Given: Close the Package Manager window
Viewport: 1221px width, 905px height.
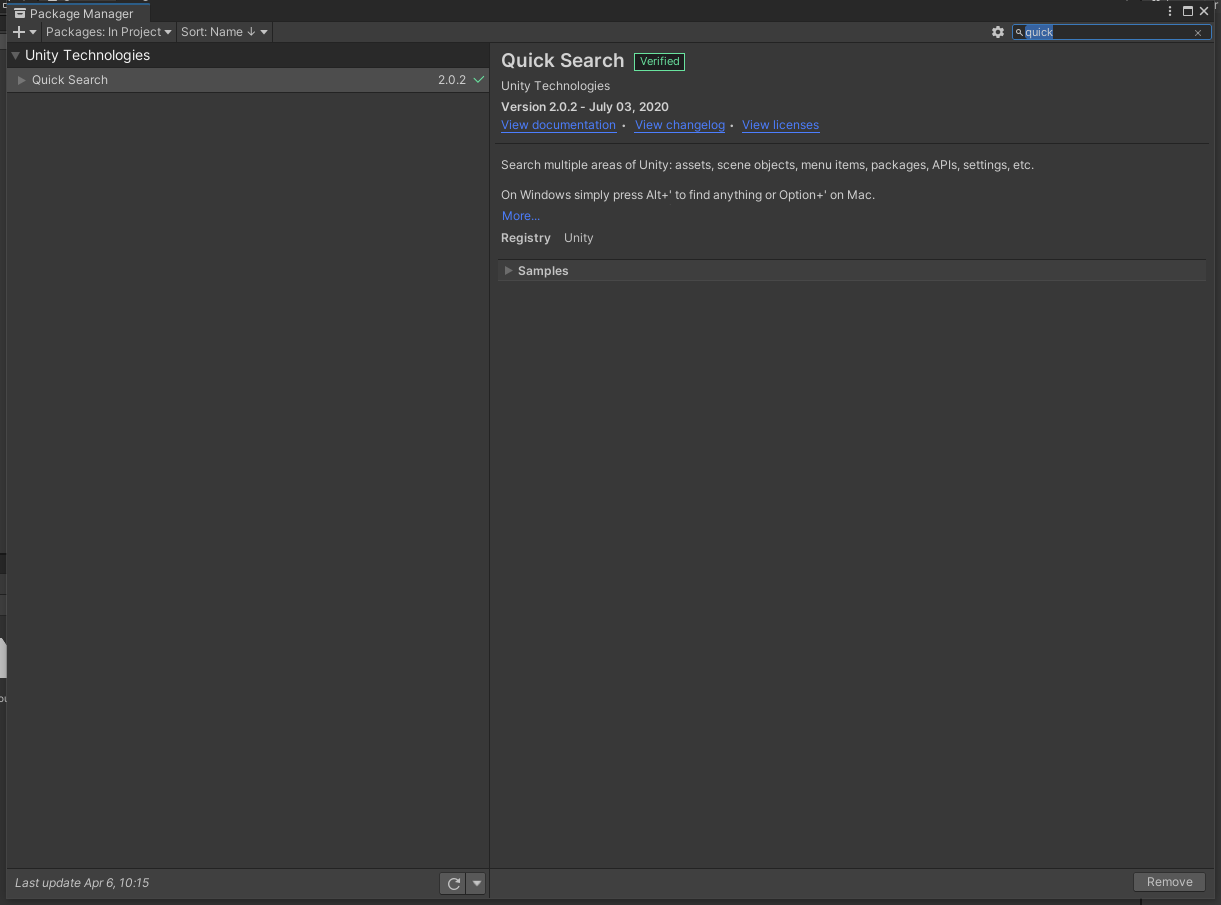Looking at the screenshot, I should [1204, 12].
